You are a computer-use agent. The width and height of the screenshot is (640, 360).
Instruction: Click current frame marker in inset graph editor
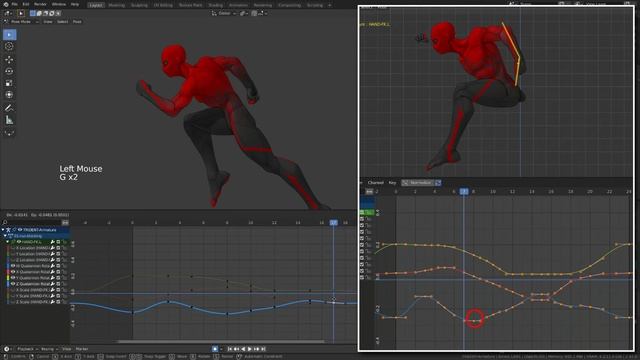pos(464,191)
